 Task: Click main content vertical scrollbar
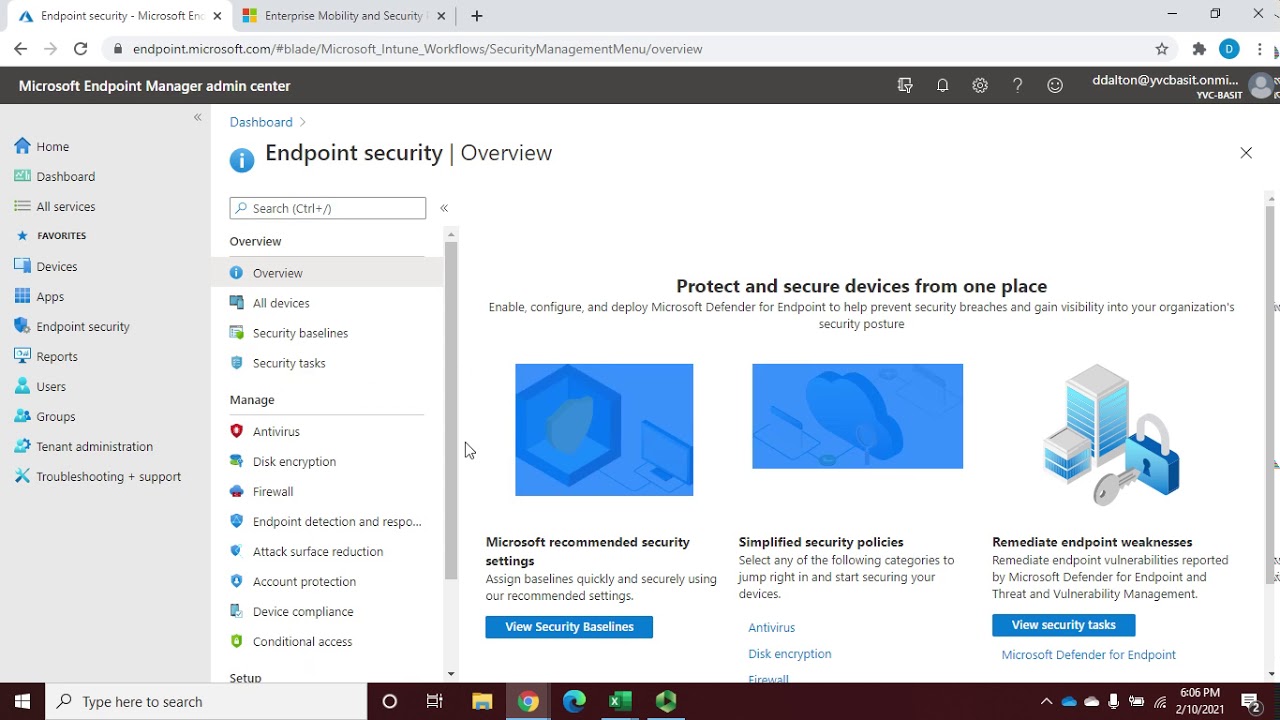click(1271, 394)
